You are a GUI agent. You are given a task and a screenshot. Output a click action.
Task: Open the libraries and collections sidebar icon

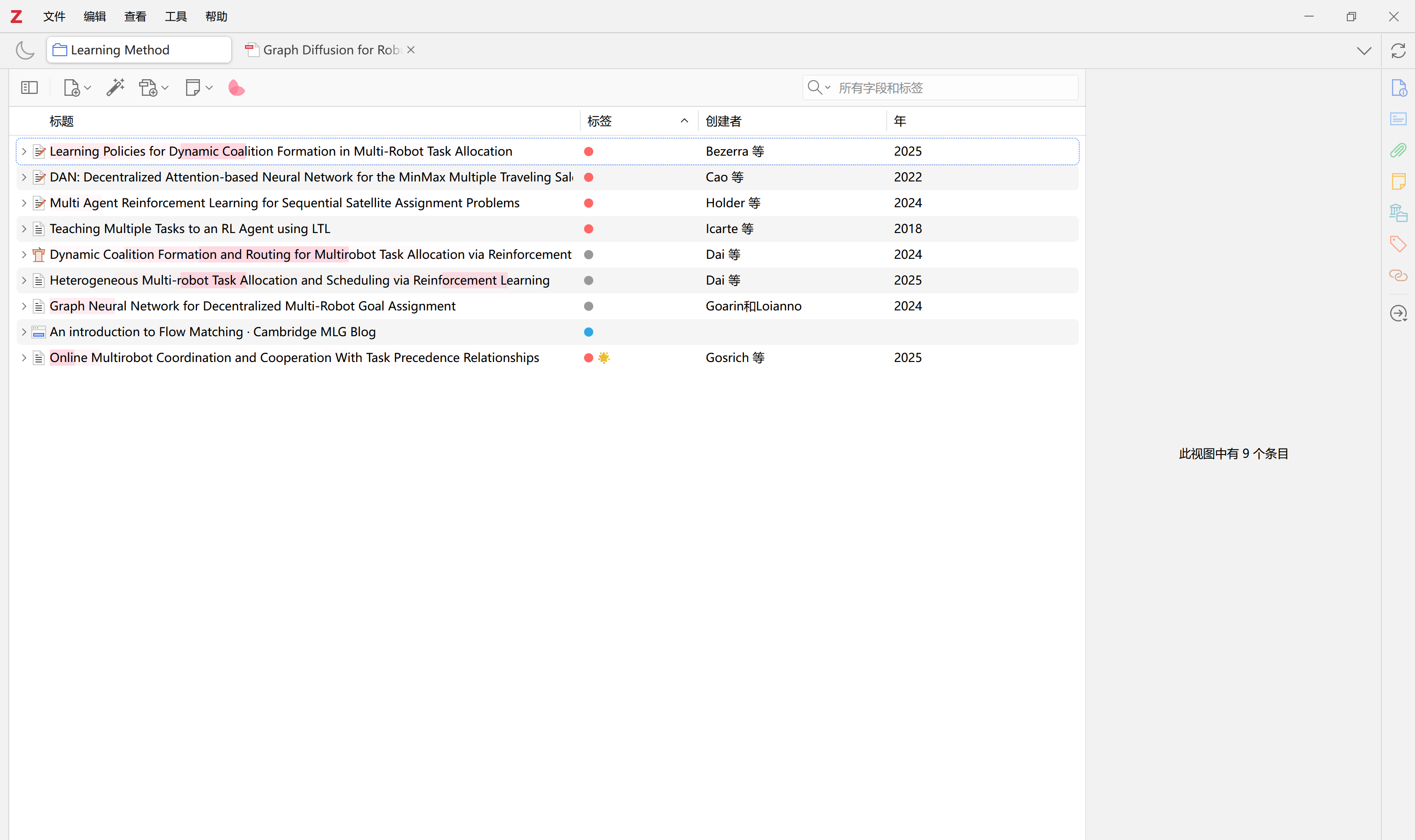(1398, 213)
